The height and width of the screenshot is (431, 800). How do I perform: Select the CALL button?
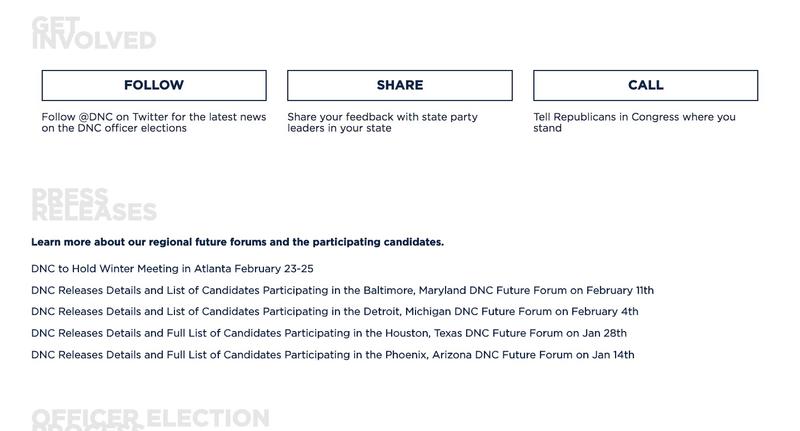[x=645, y=85]
